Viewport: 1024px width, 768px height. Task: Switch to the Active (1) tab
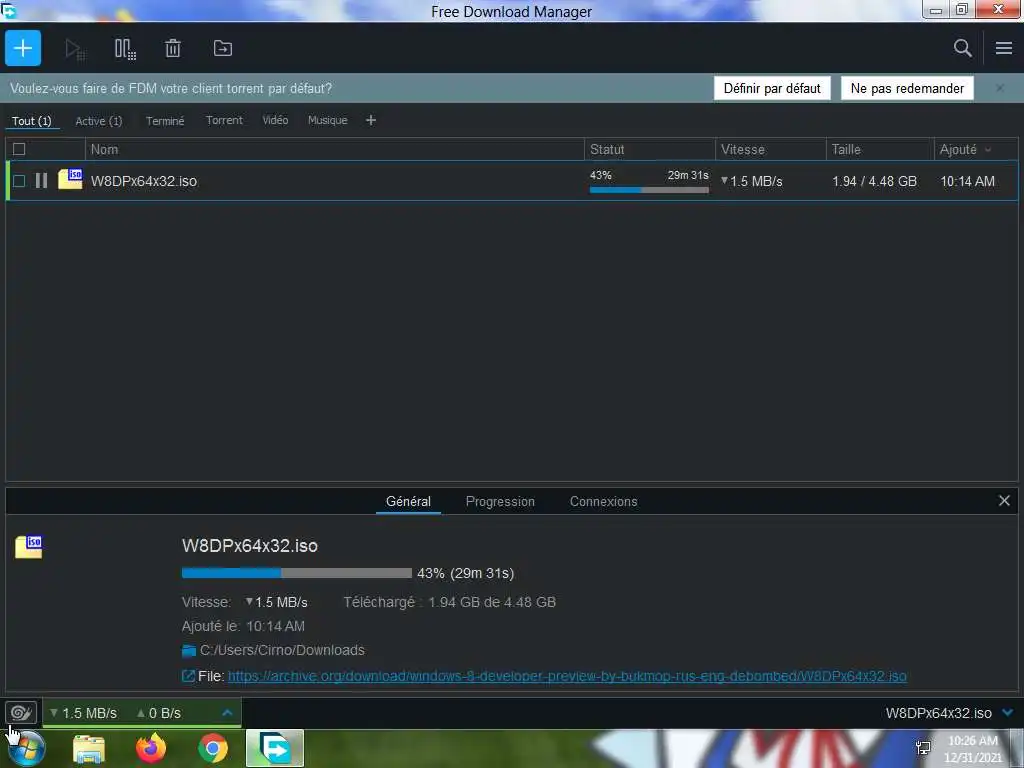[x=99, y=121]
